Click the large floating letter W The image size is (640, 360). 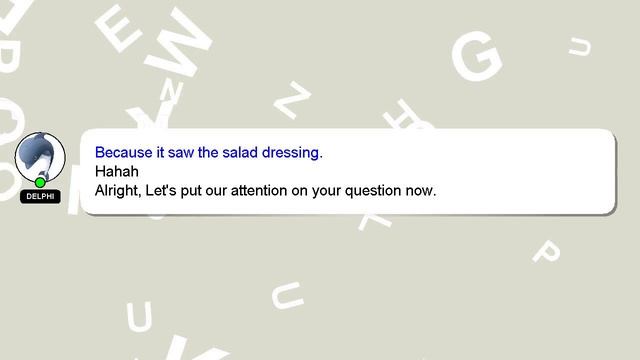178,43
